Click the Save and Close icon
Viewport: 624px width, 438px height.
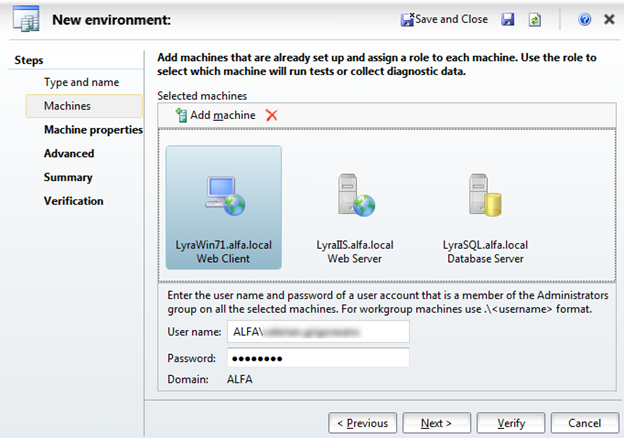(x=407, y=19)
